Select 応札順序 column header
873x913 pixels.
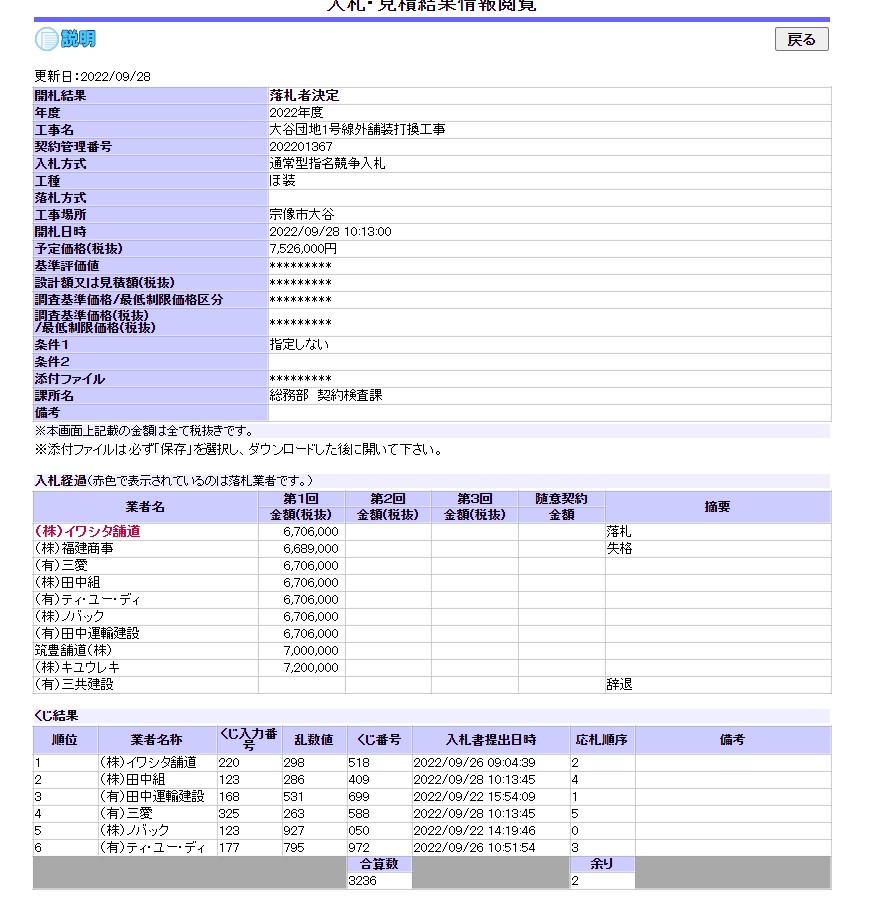pyautogui.click(x=602, y=740)
